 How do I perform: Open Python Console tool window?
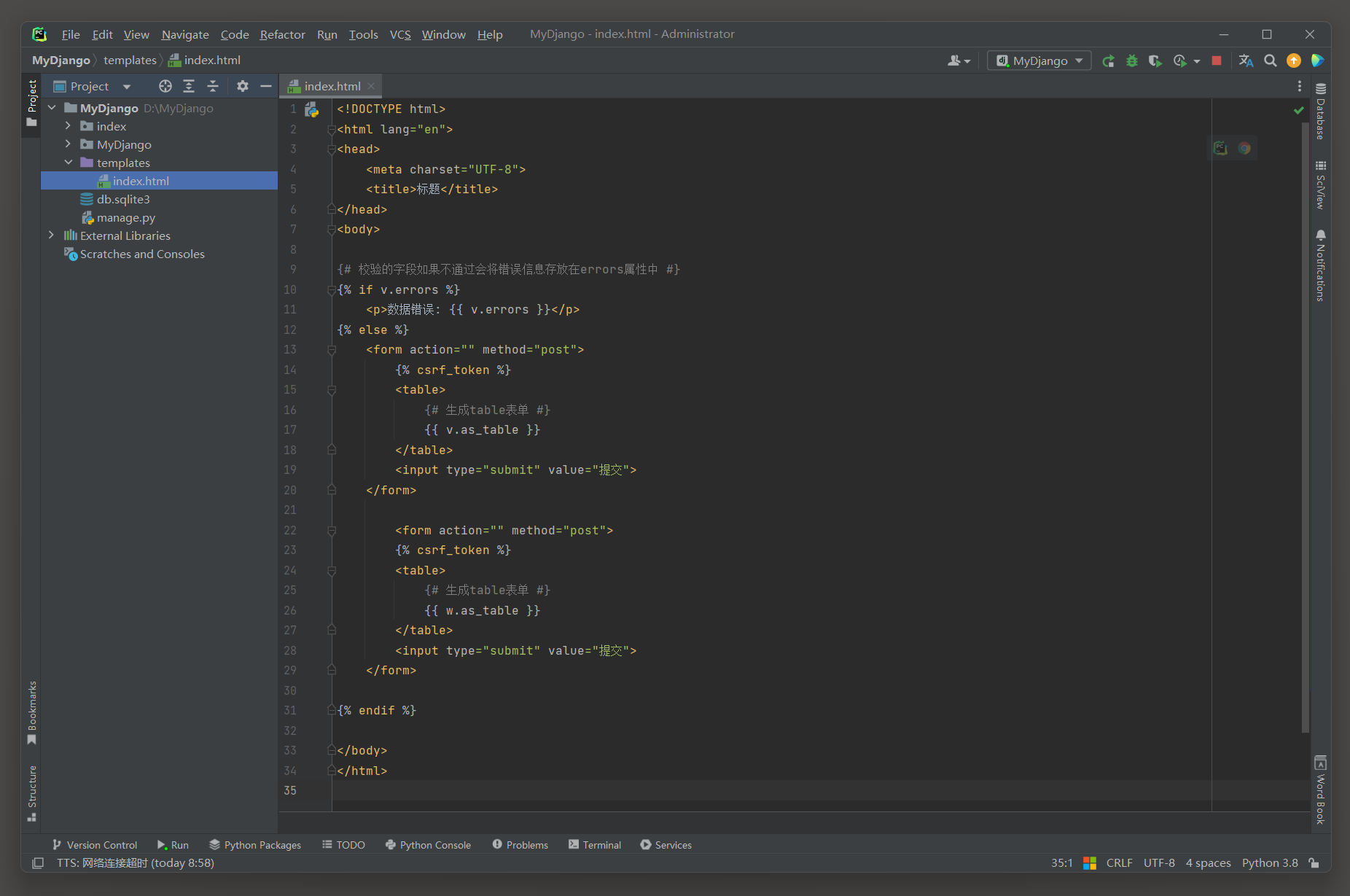[x=428, y=845]
